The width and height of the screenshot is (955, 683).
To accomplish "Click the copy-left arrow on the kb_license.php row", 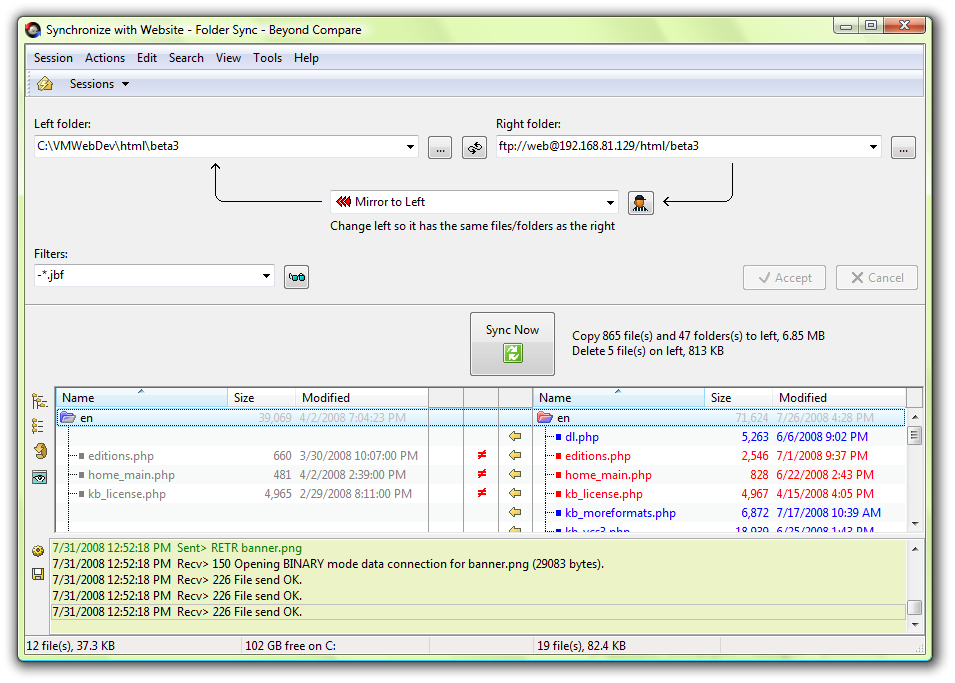I will point(515,493).
